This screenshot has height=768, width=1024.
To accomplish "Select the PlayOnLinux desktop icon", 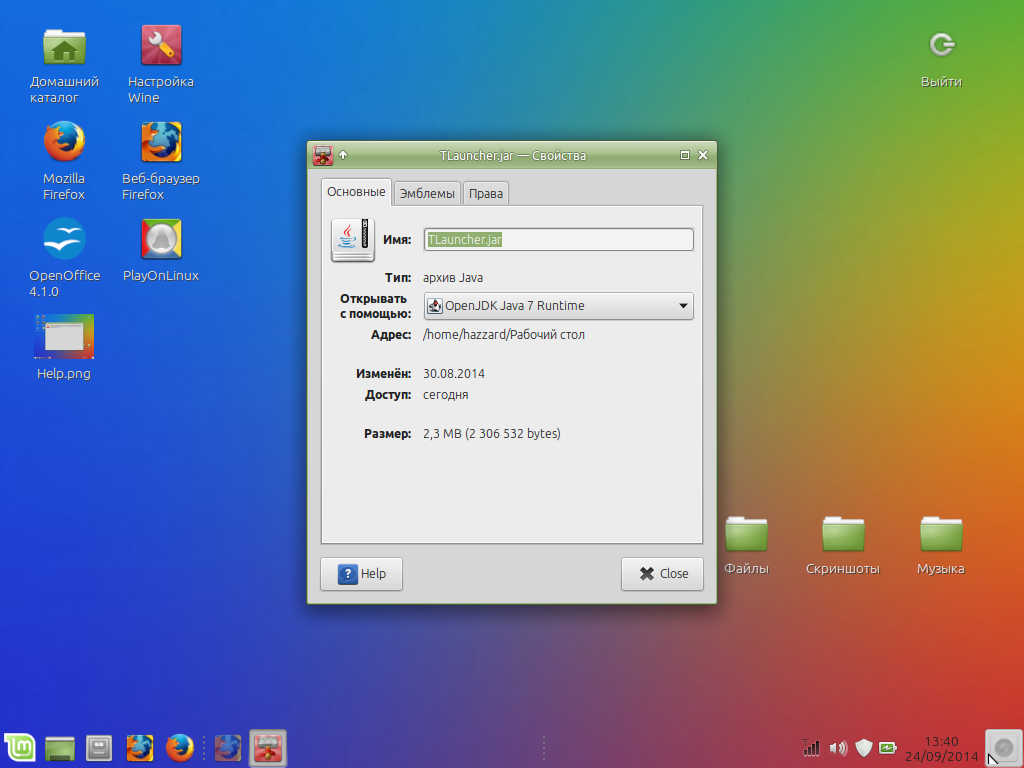I will pos(161,240).
